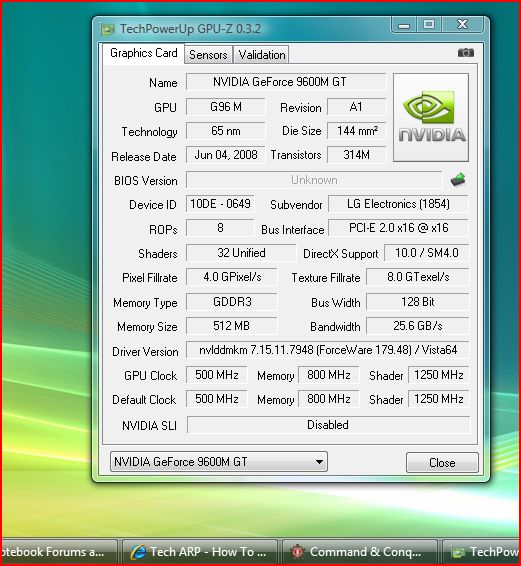Click the Name field NVIDIA GeForce 9600M GT
521x566 pixels.
pyautogui.click(x=286, y=82)
